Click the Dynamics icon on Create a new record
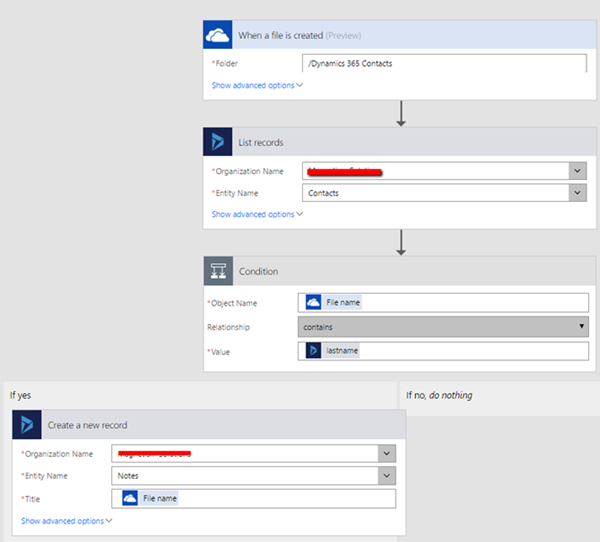600x542 pixels. [27, 425]
